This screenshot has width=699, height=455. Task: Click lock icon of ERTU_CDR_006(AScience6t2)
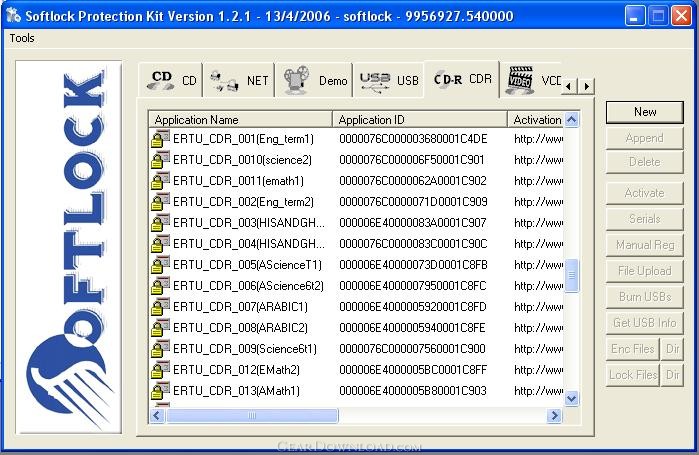tap(160, 285)
